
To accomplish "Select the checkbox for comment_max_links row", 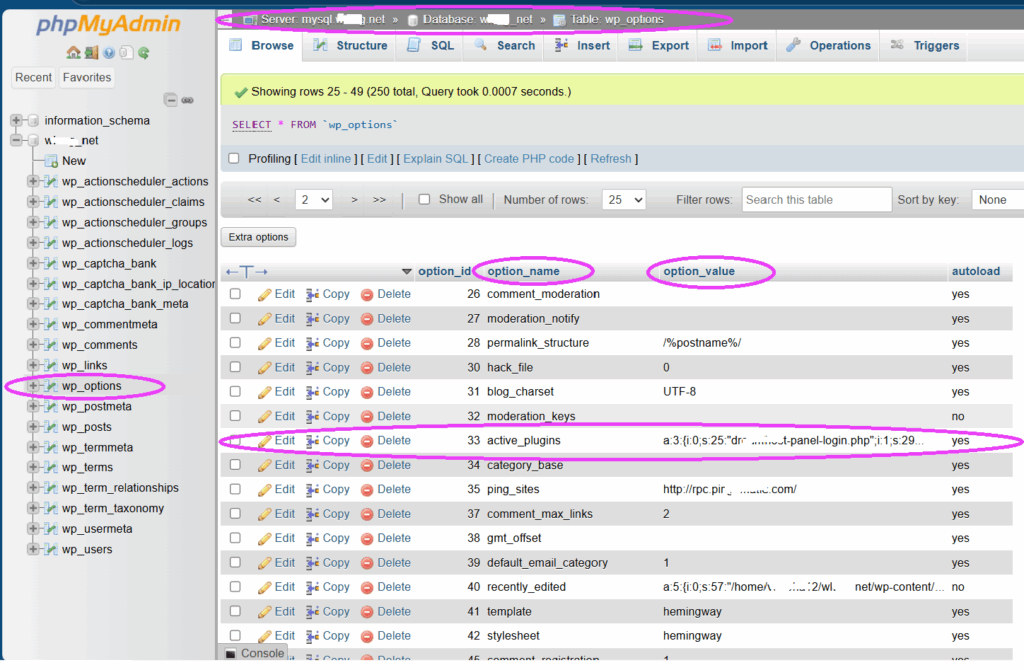I will point(235,514).
